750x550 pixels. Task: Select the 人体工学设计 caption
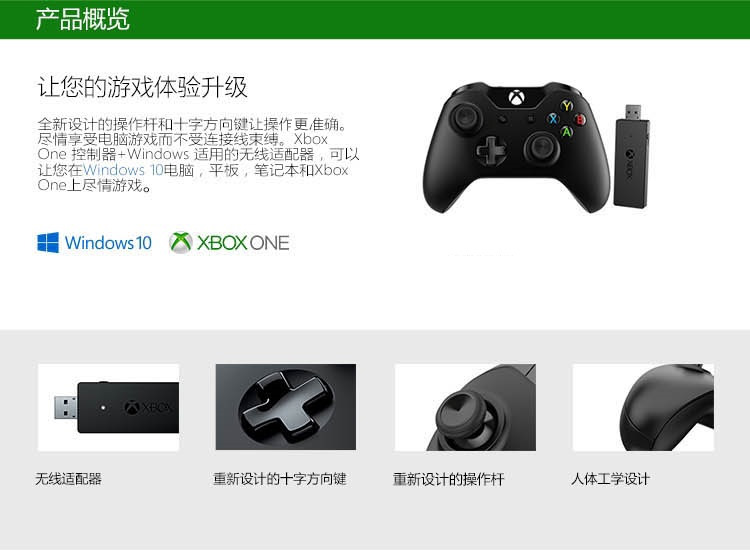pos(610,479)
